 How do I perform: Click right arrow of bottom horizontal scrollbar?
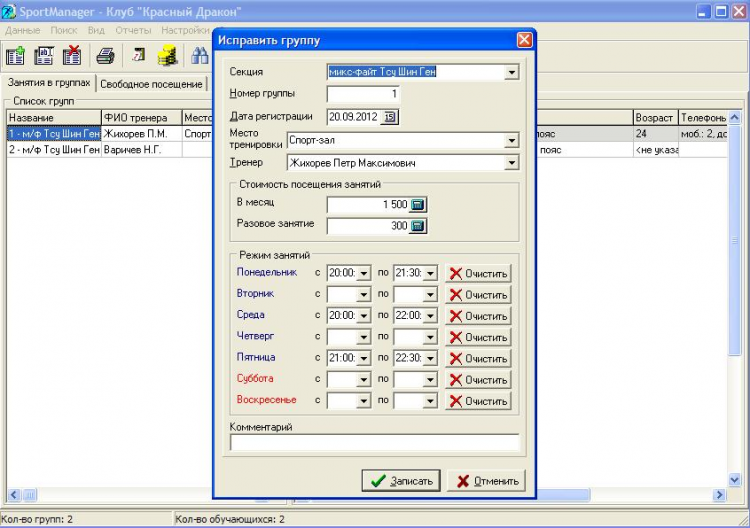(719, 495)
